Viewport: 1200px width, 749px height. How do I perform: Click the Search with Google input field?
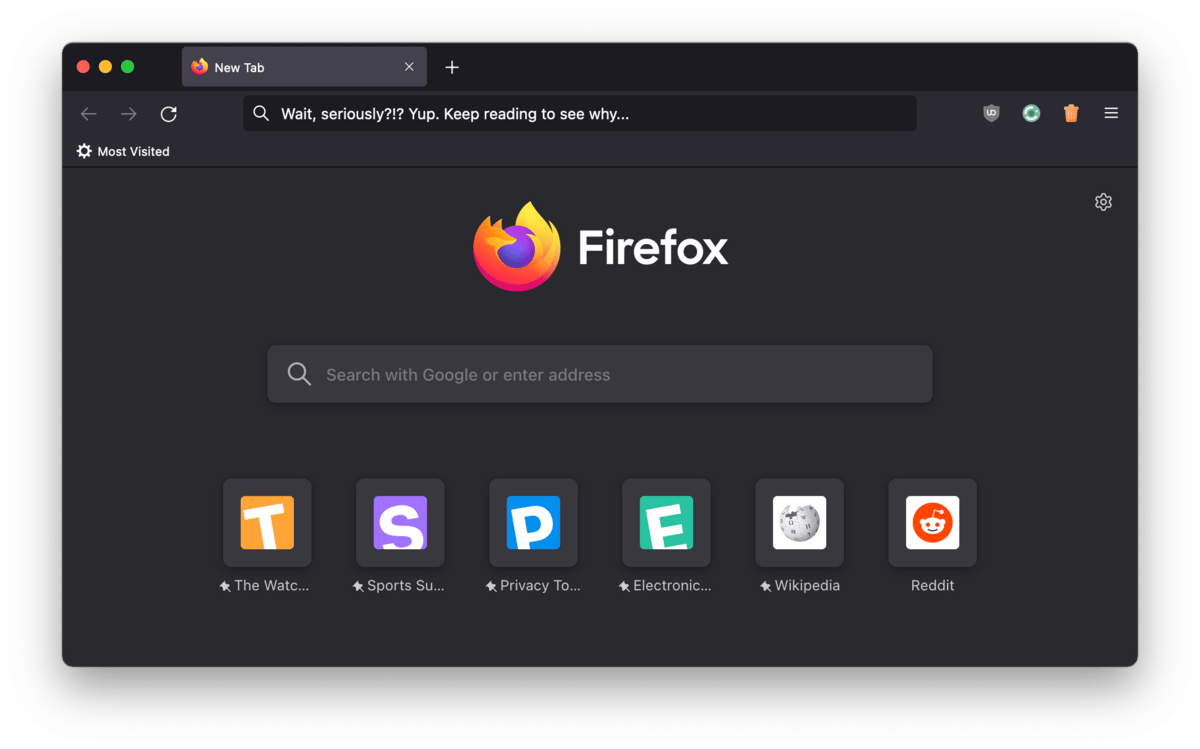click(600, 375)
